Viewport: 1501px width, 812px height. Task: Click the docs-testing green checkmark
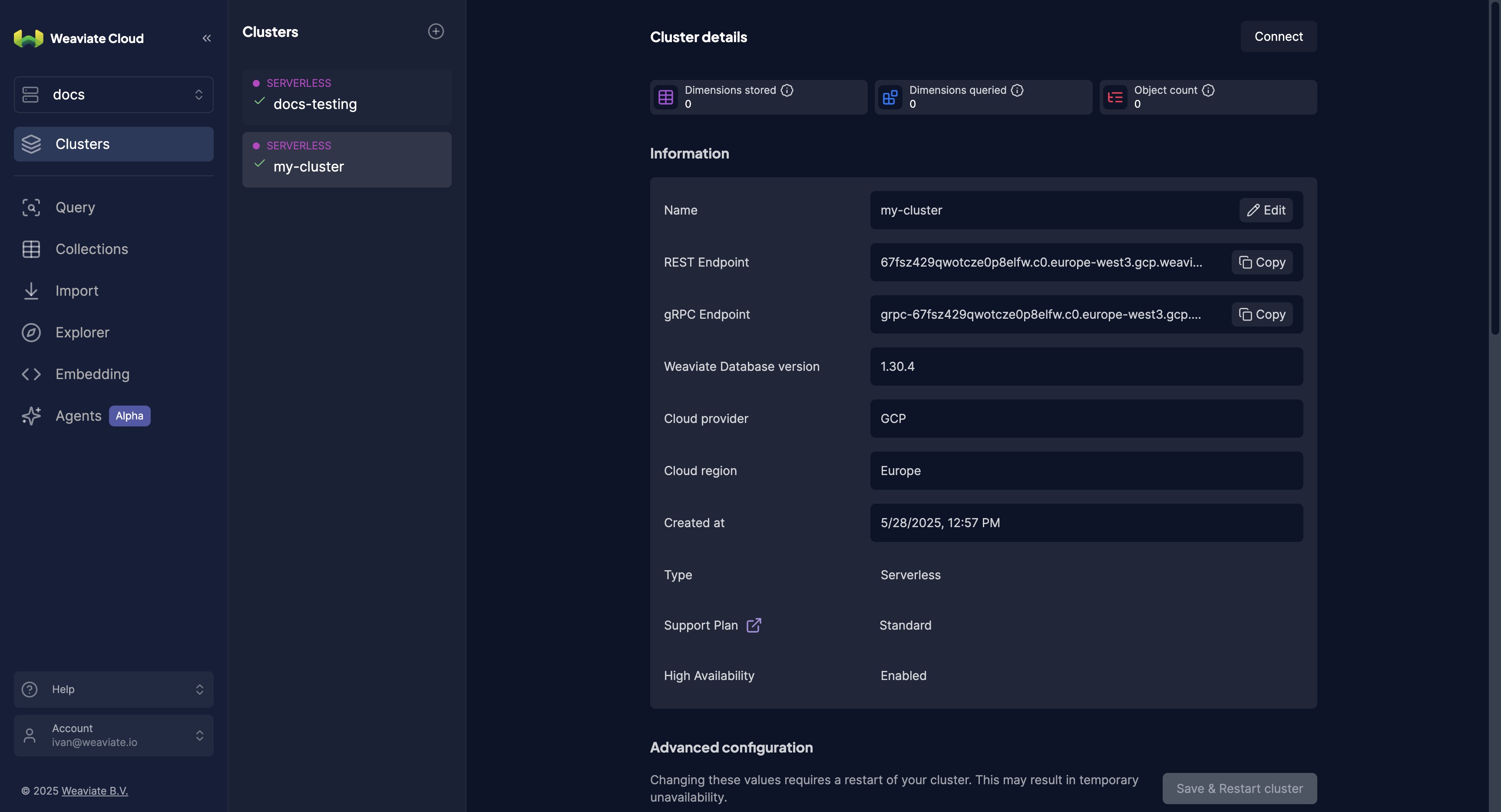pyautogui.click(x=260, y=101)
